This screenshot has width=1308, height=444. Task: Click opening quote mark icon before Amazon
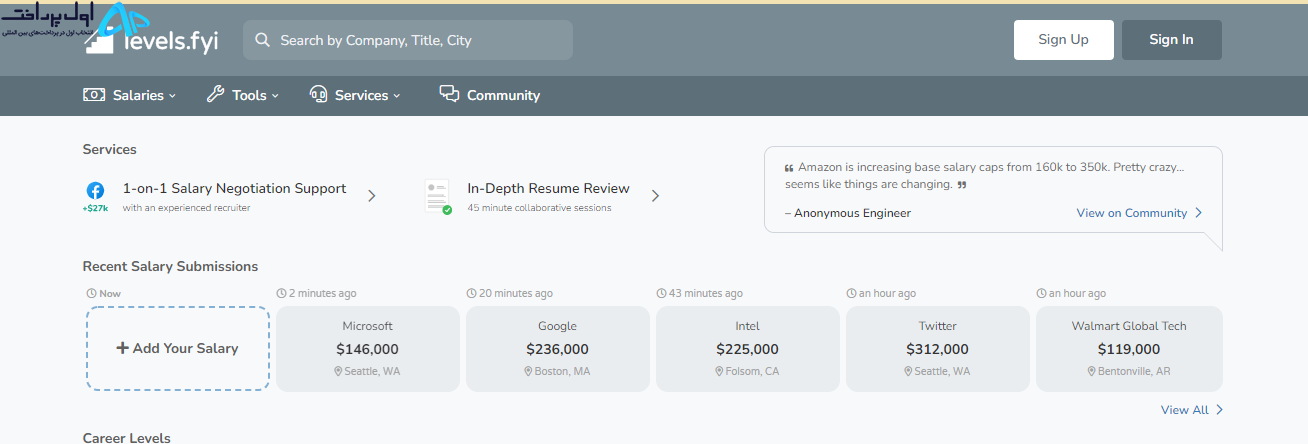tap(789, 168)
